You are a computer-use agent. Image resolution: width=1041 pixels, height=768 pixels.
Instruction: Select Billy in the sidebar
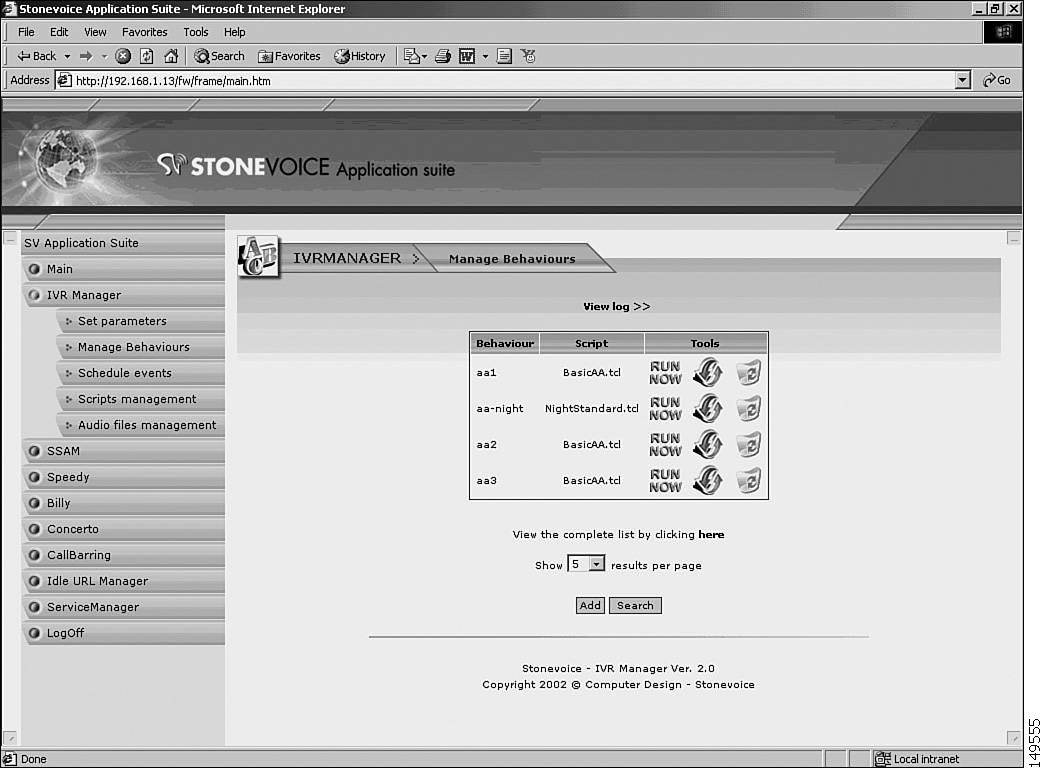(123, 503)
